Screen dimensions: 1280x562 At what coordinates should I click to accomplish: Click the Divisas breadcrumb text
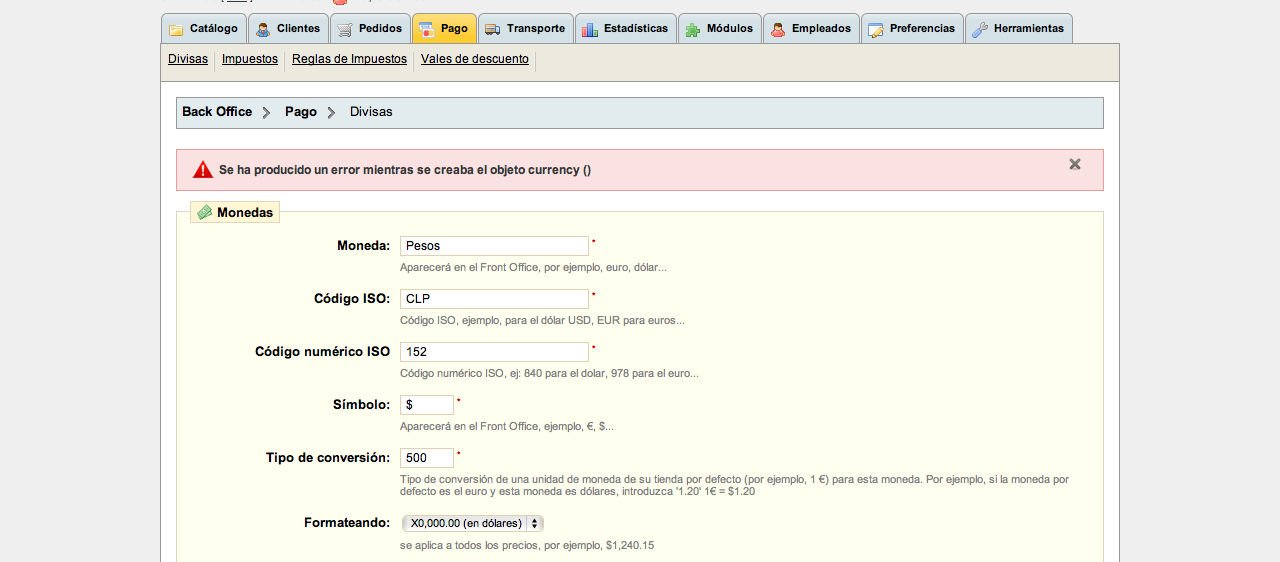(371, 112)
